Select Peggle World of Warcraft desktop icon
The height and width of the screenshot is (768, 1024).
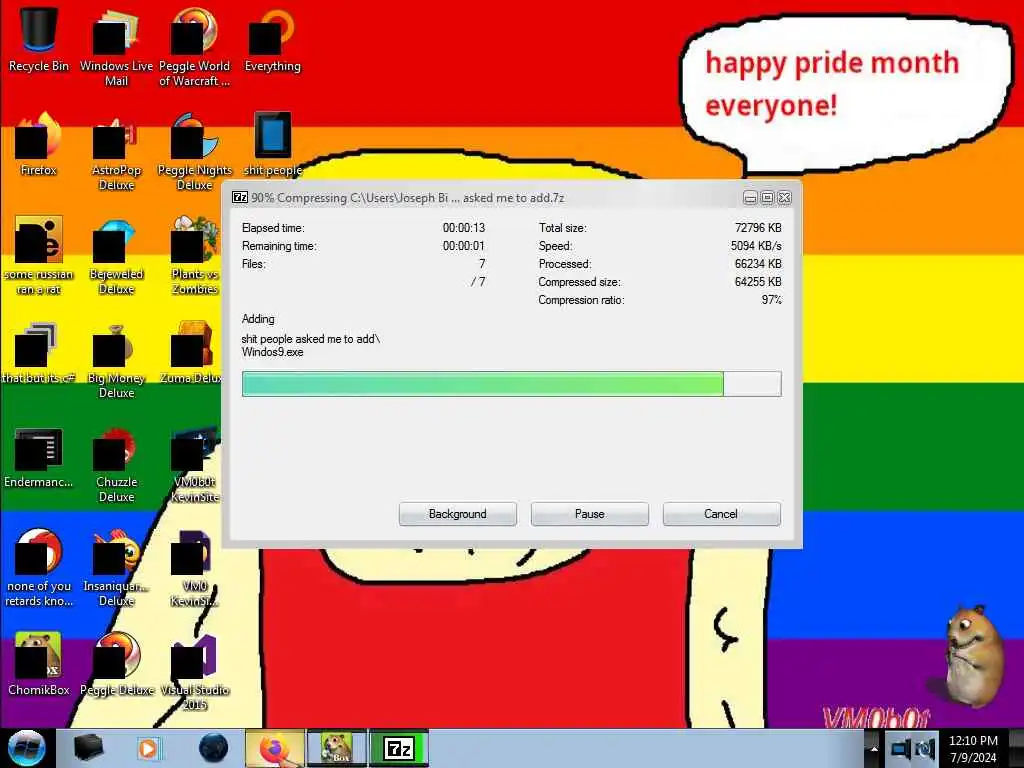coord(195,47)
